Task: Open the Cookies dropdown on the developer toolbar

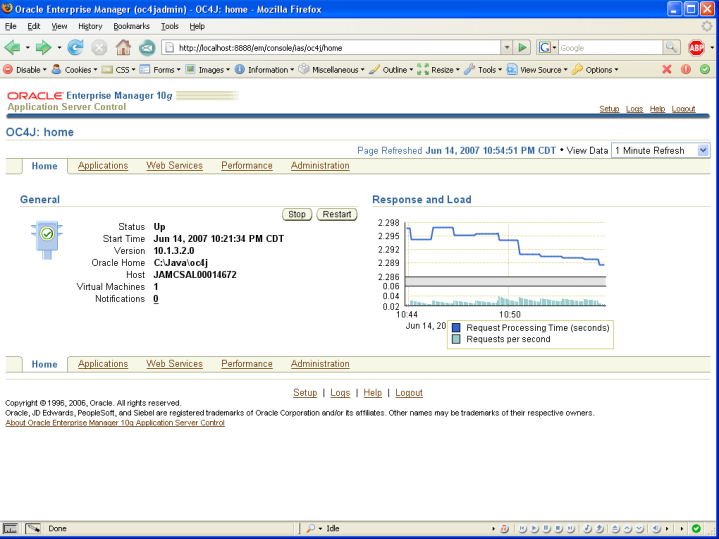Action: [x=75, y=70]
